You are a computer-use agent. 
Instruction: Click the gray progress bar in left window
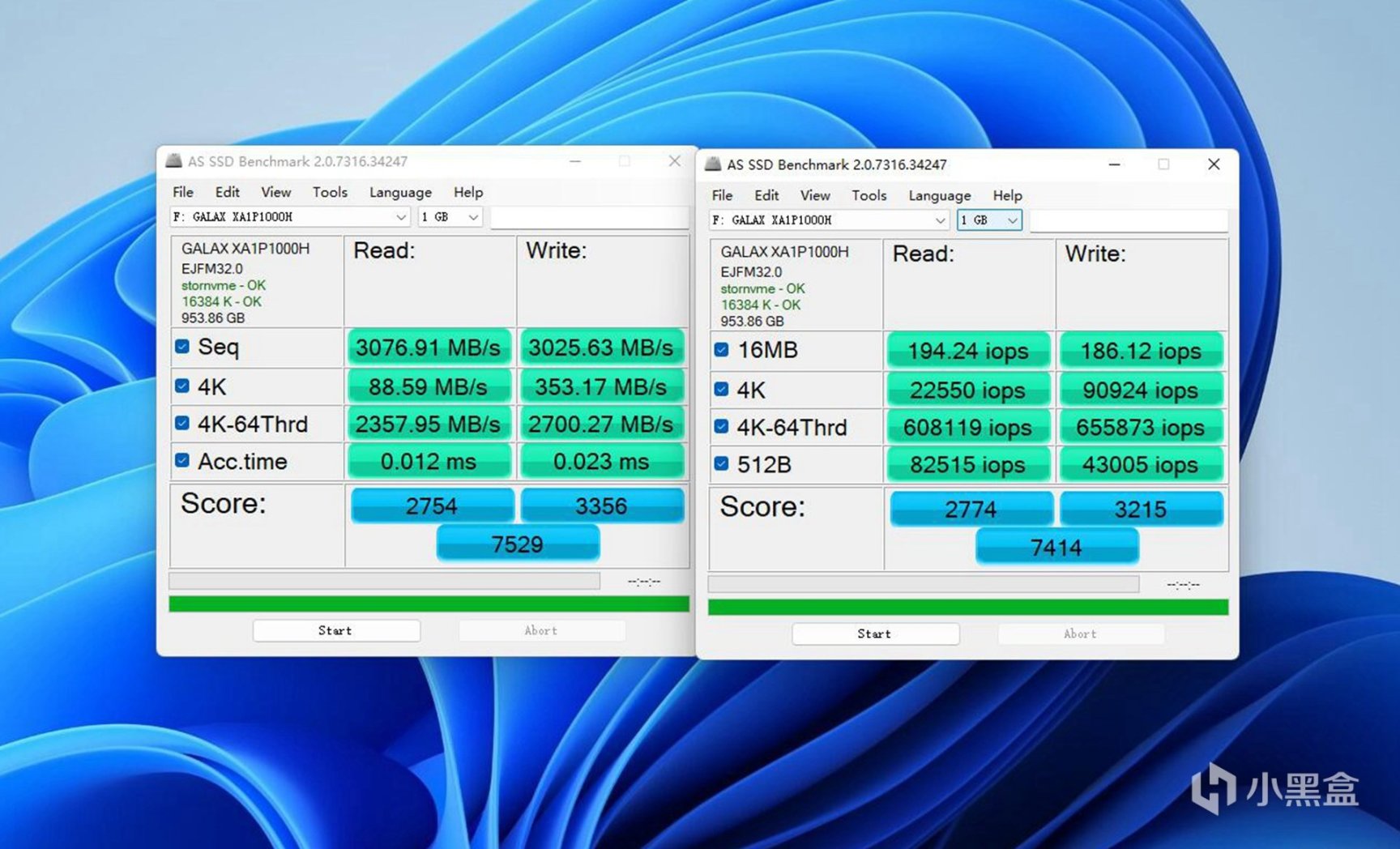(x=384, y=581)
